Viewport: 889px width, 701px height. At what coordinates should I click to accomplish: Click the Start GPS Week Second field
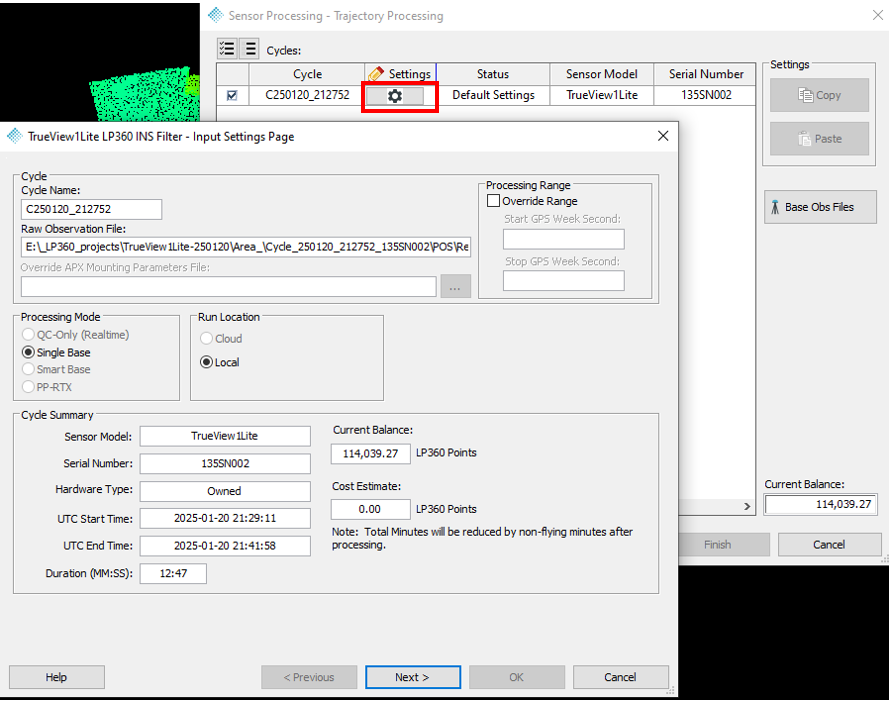(564, 239)
